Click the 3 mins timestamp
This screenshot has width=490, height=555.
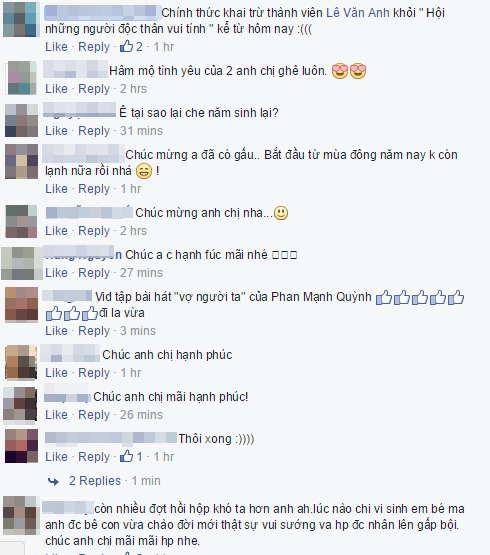tap(138, 331)
